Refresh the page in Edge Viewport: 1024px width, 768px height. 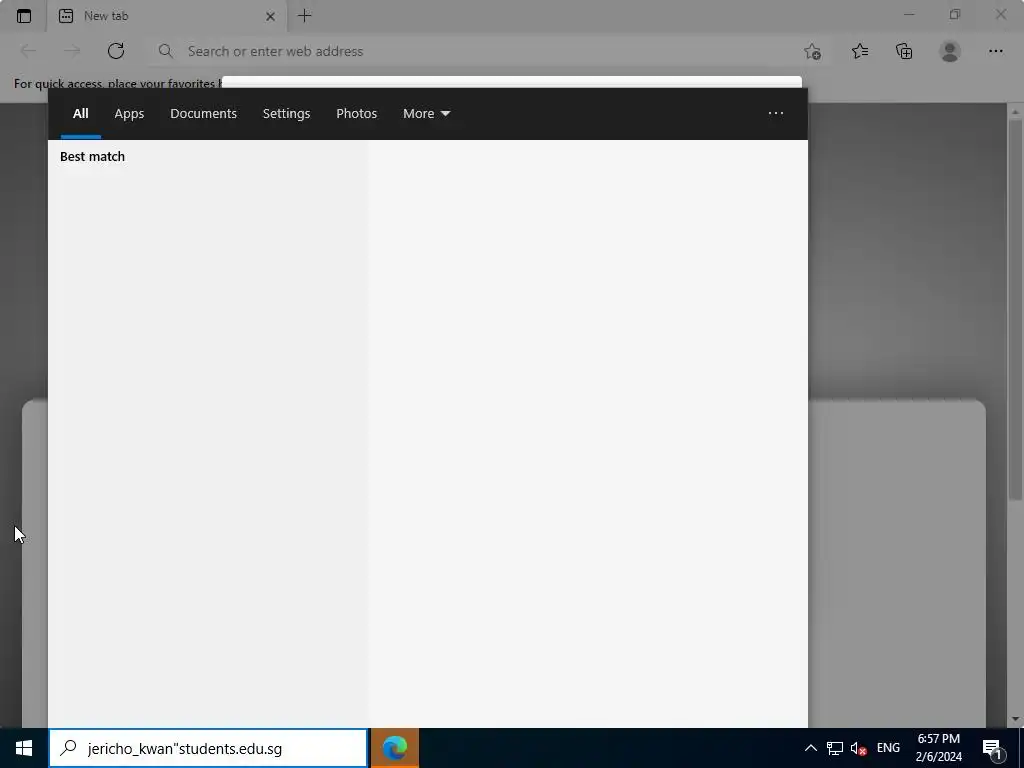pos(116,51)
